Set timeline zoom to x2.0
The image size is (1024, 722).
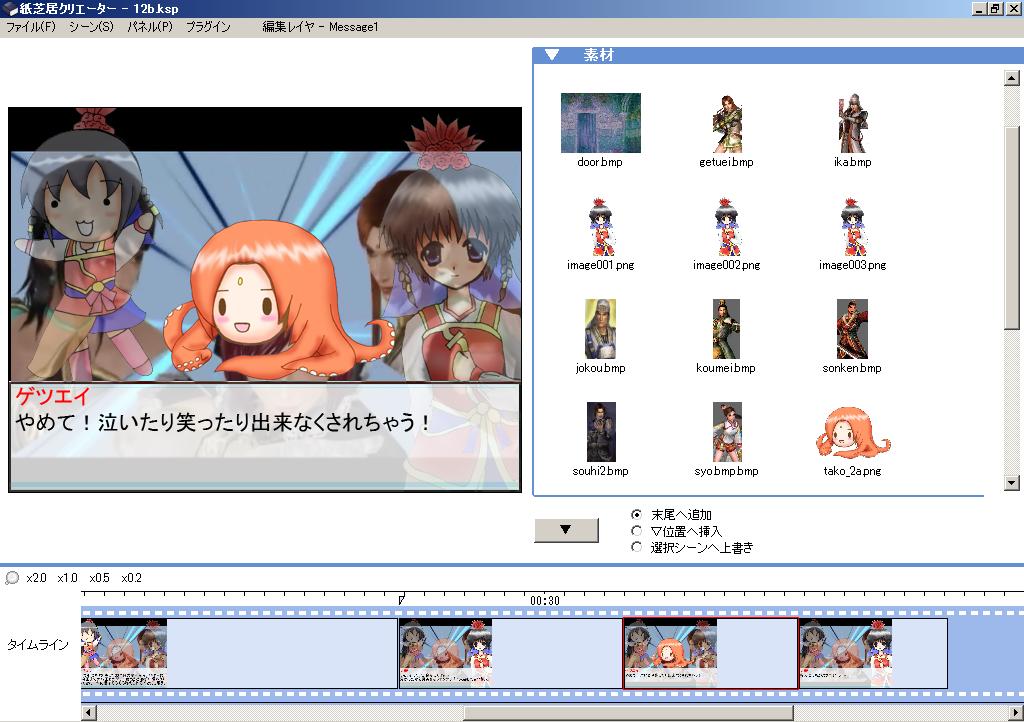coord(37,578)
